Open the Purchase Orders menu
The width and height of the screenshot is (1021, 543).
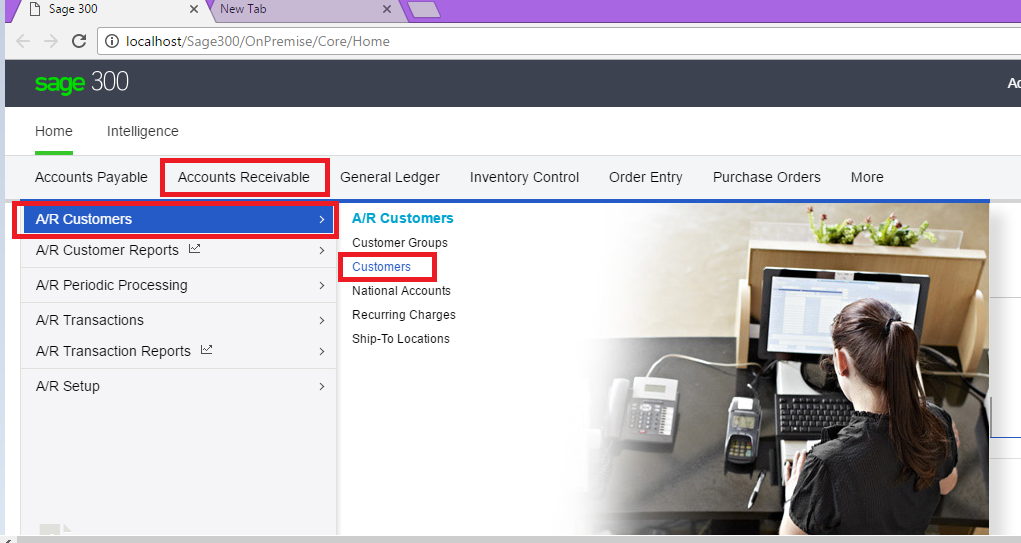tap(766, 177)
